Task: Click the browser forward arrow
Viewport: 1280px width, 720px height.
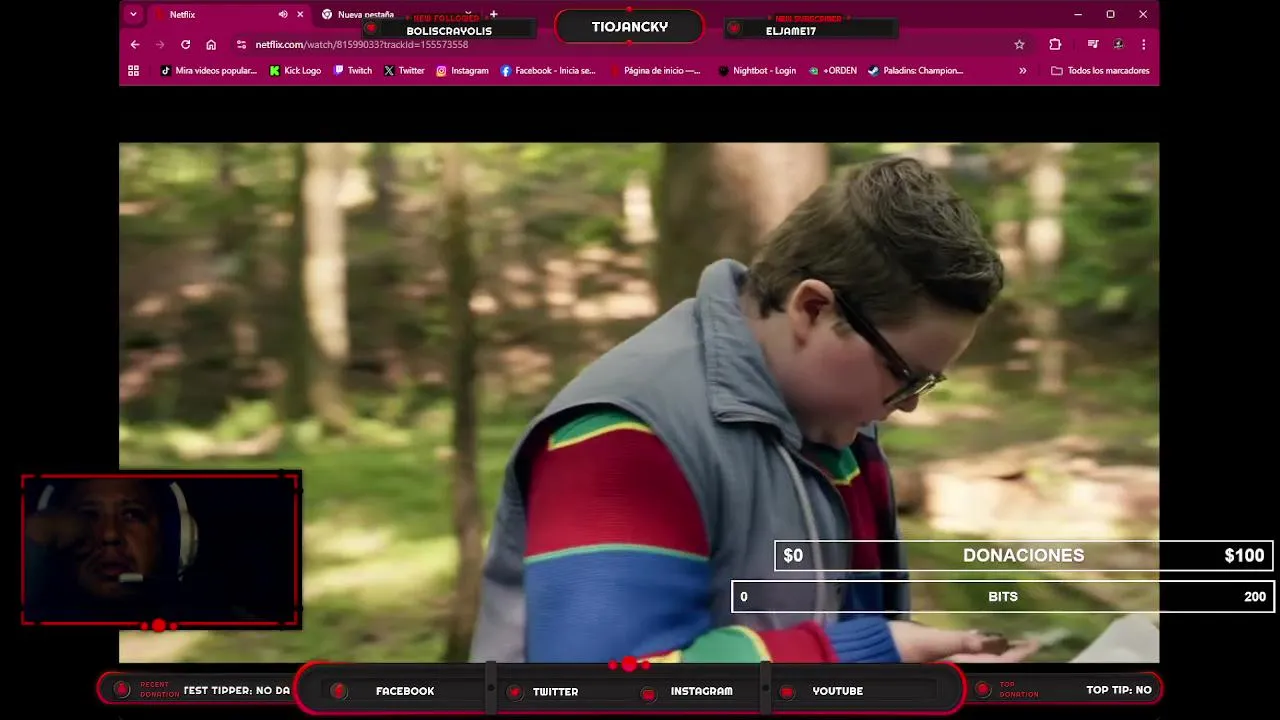Action: pos(160,44)
